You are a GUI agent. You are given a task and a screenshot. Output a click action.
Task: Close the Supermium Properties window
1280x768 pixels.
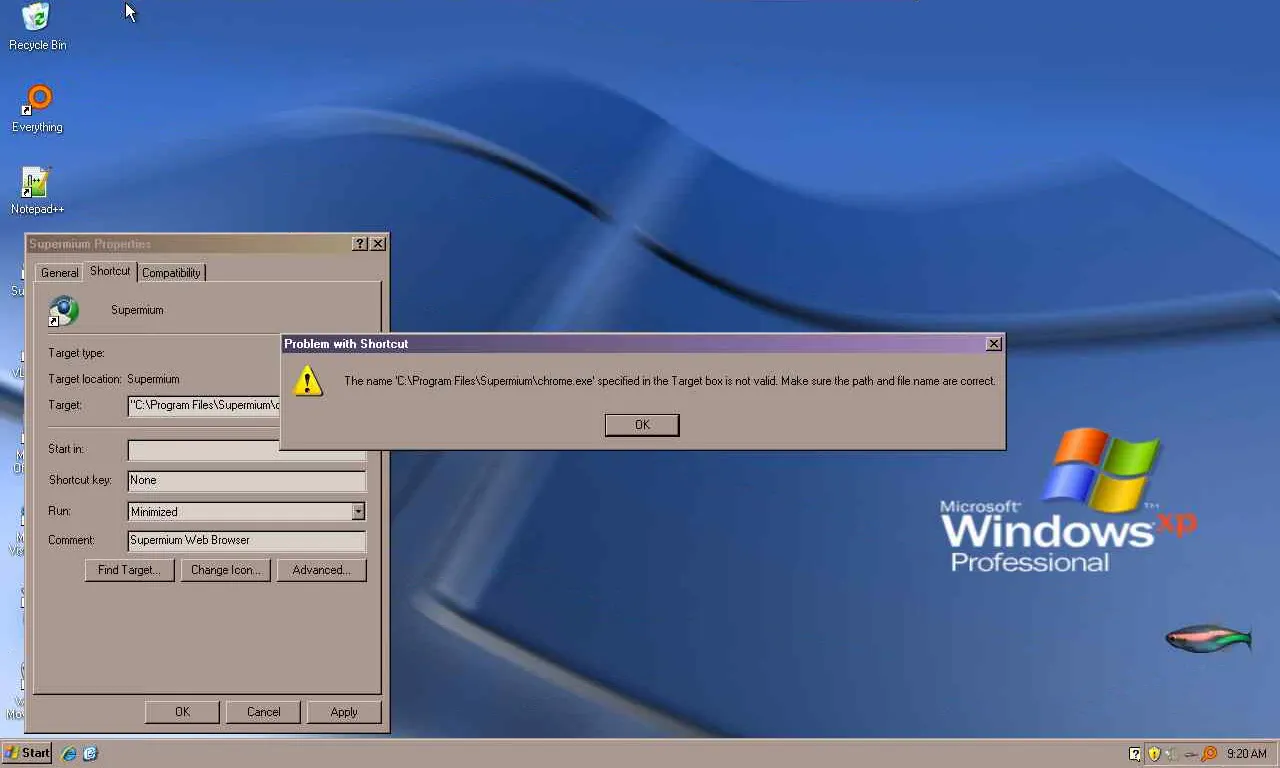click(378, 244)
